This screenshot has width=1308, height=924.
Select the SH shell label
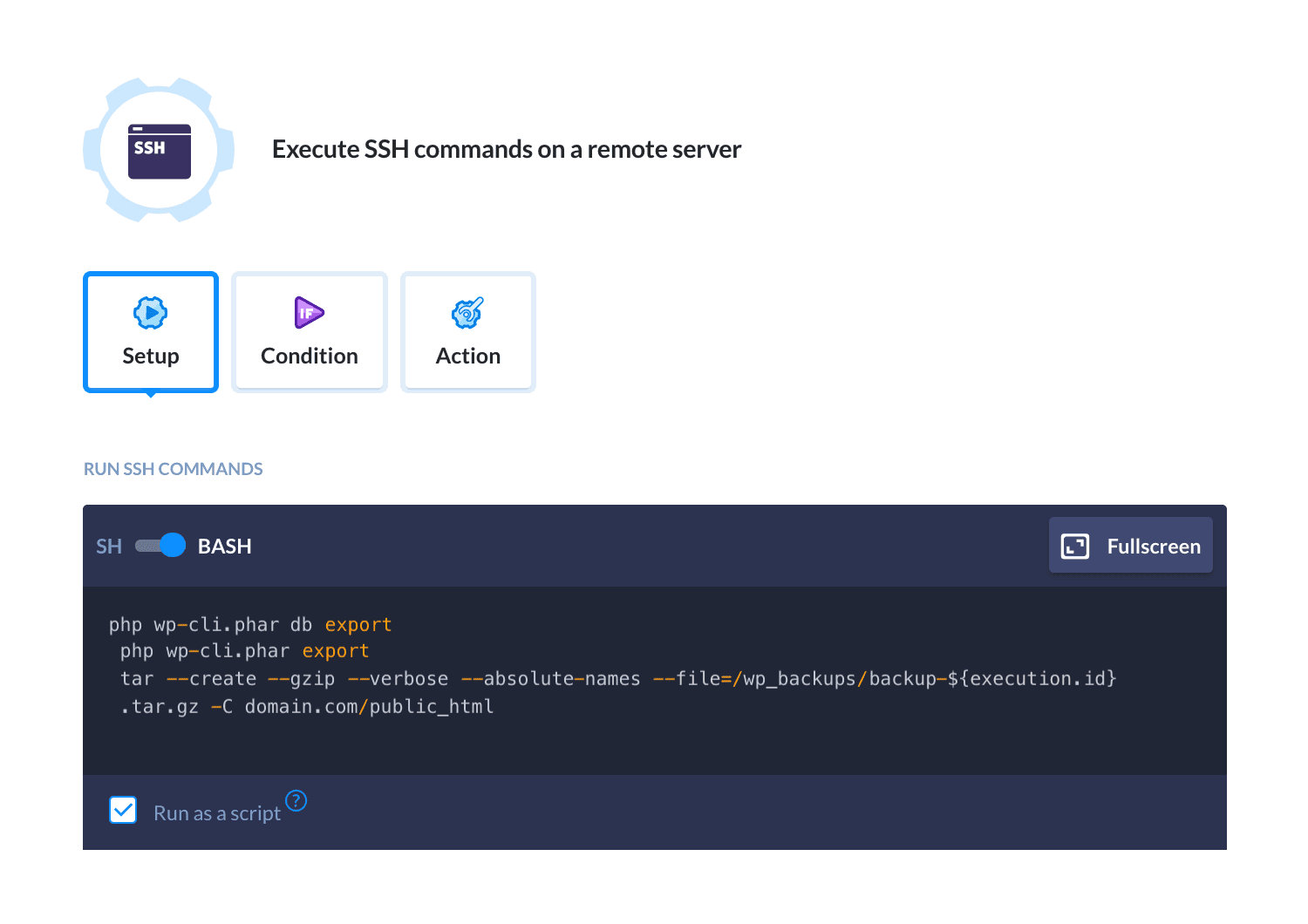pos(109,547)
